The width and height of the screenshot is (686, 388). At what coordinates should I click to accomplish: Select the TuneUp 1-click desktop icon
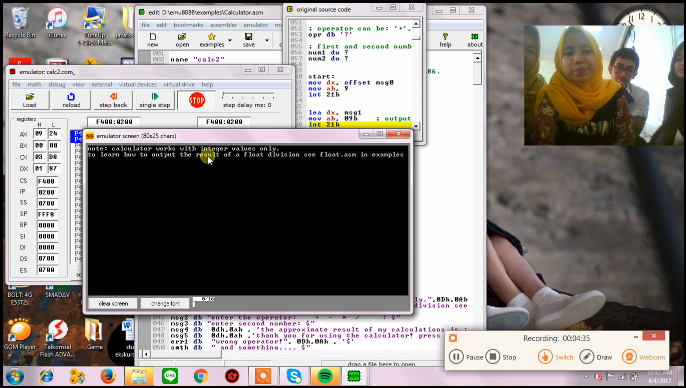[94, 25]
